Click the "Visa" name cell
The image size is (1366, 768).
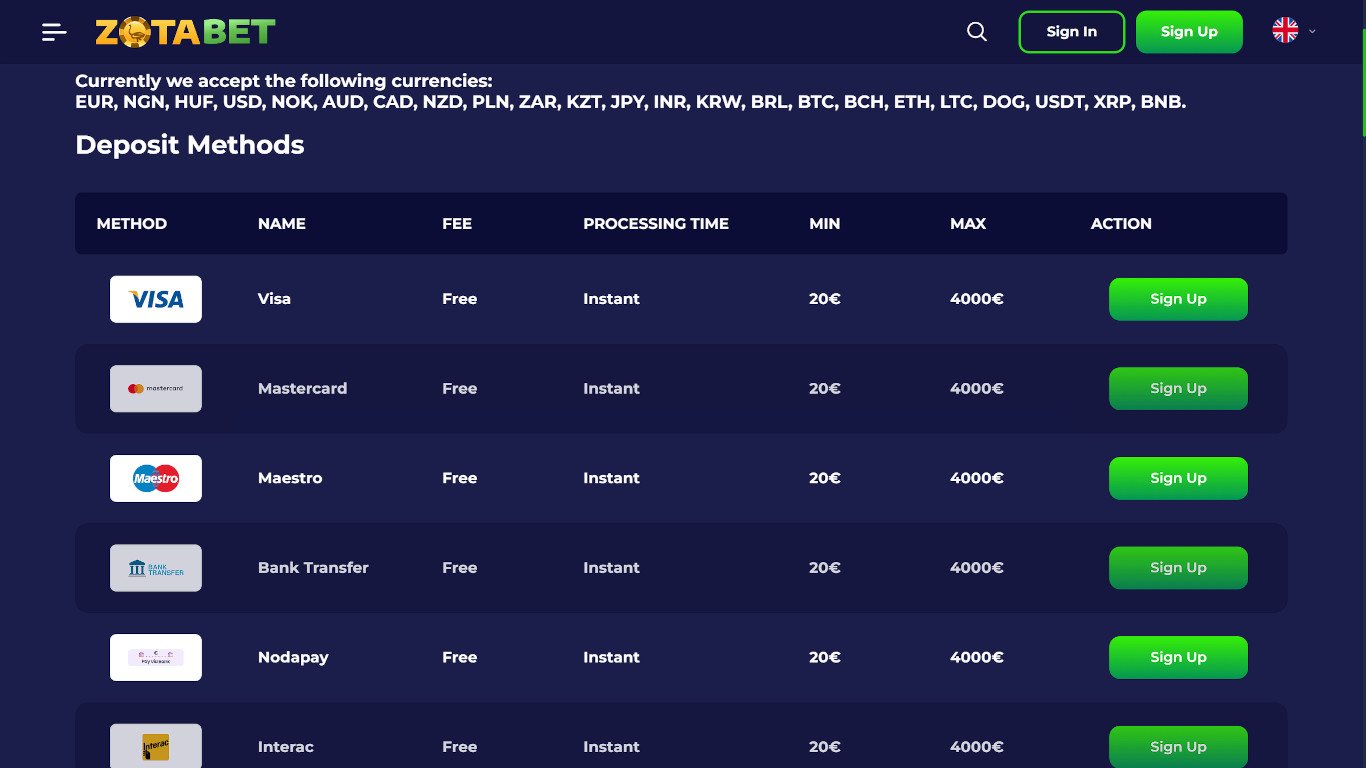click(x=274, y=299)
